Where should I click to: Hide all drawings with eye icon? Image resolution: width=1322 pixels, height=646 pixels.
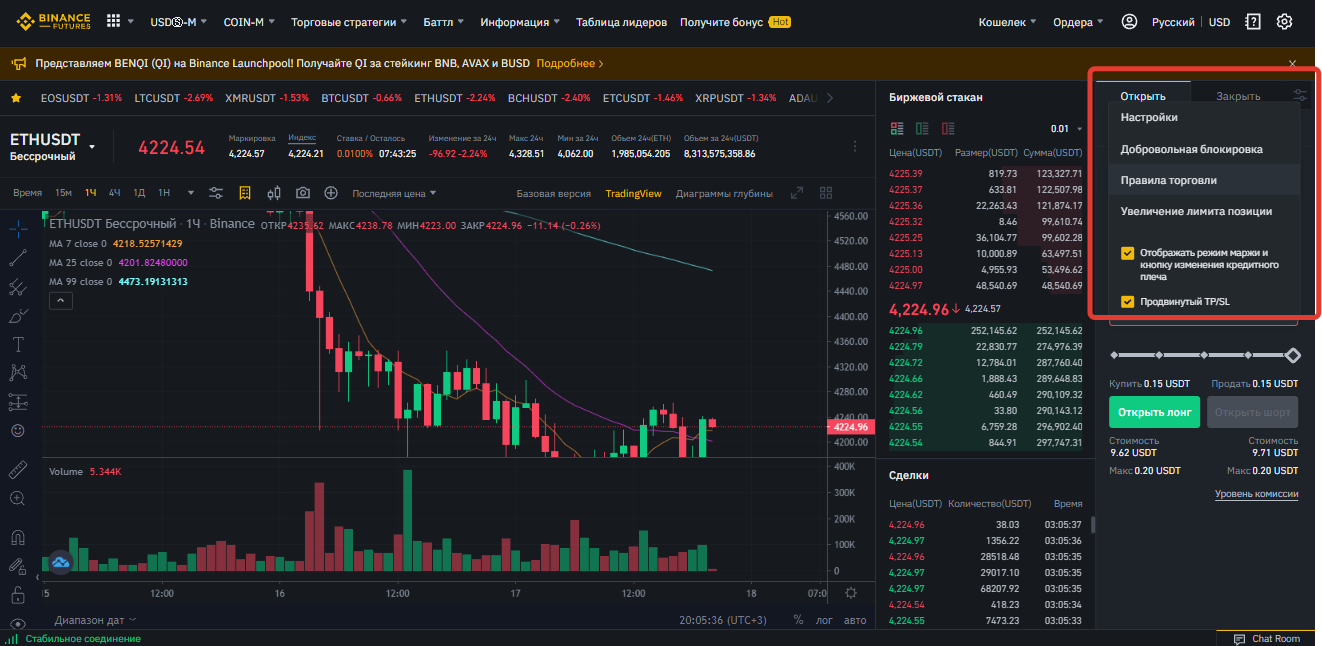18,624
